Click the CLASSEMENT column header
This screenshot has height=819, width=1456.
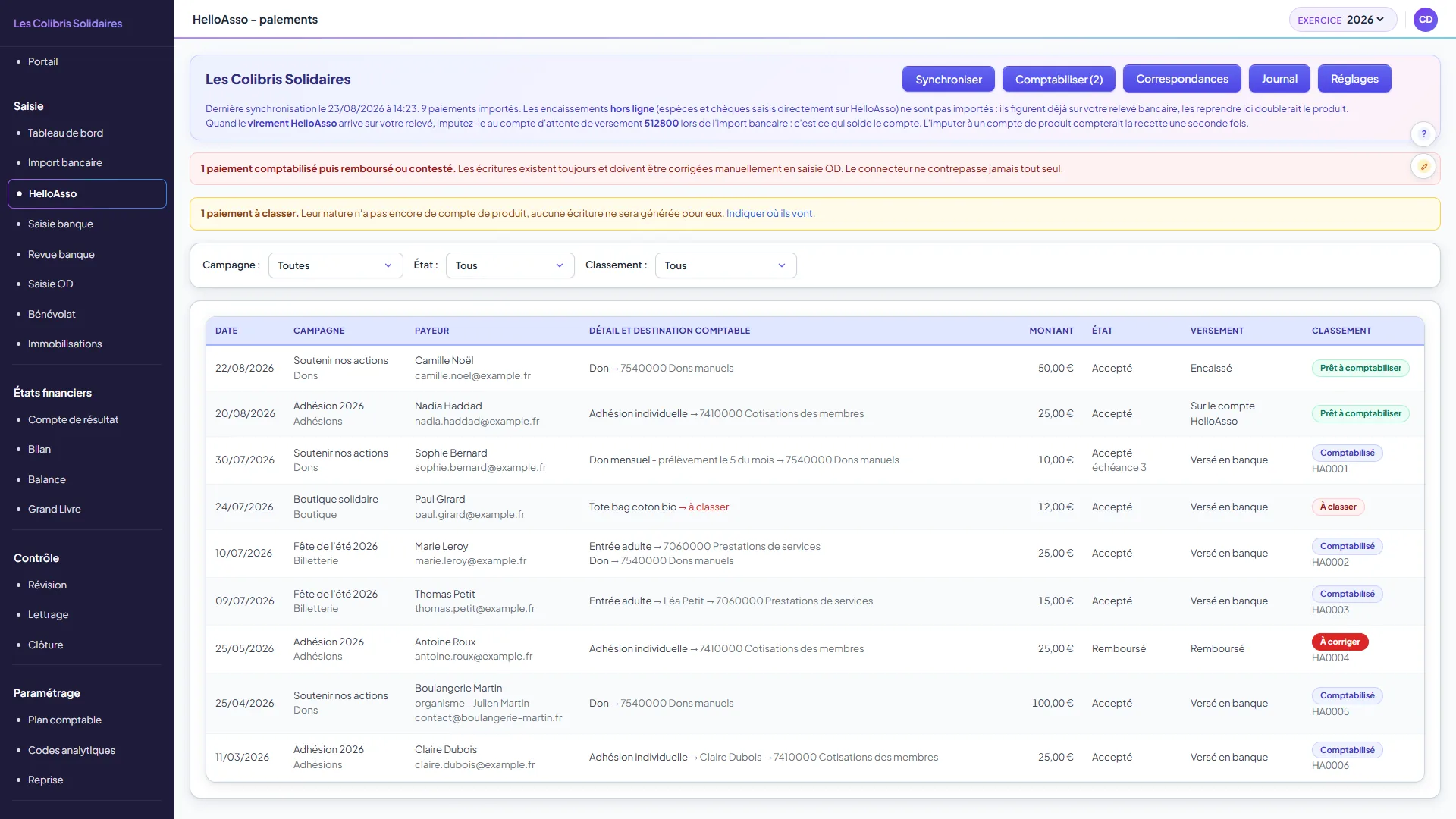(1341, 331)
